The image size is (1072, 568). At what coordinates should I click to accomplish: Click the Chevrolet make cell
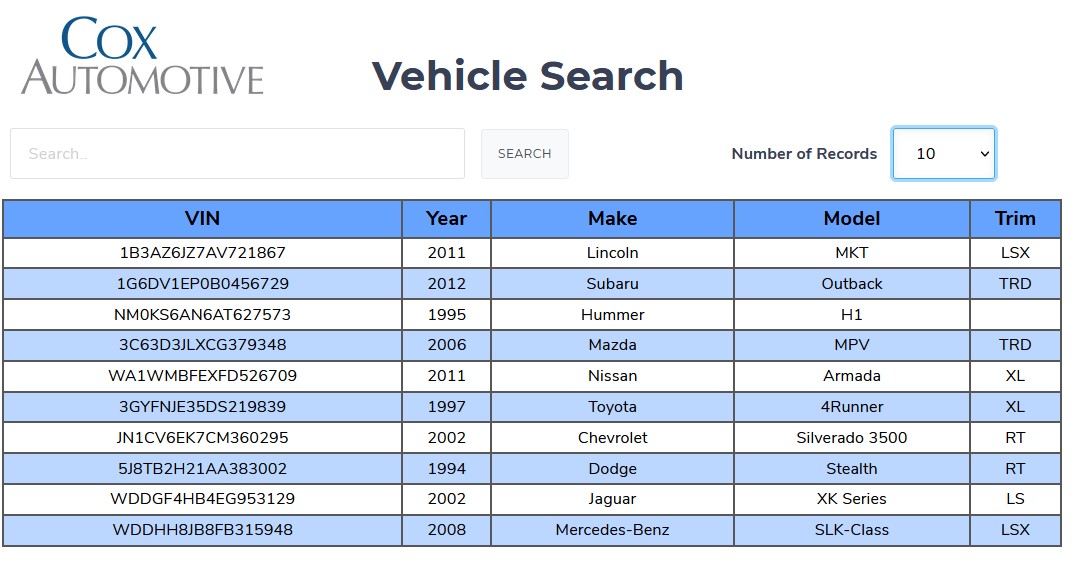point(613,437)
